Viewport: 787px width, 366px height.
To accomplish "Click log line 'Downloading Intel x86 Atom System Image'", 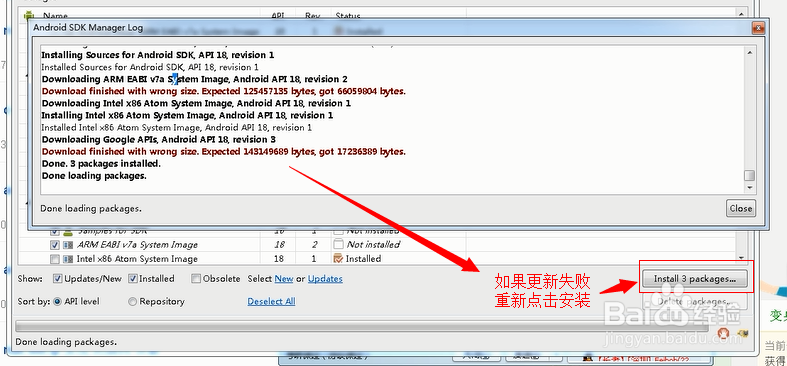I will pyautogui.click(x=196, y=103).
